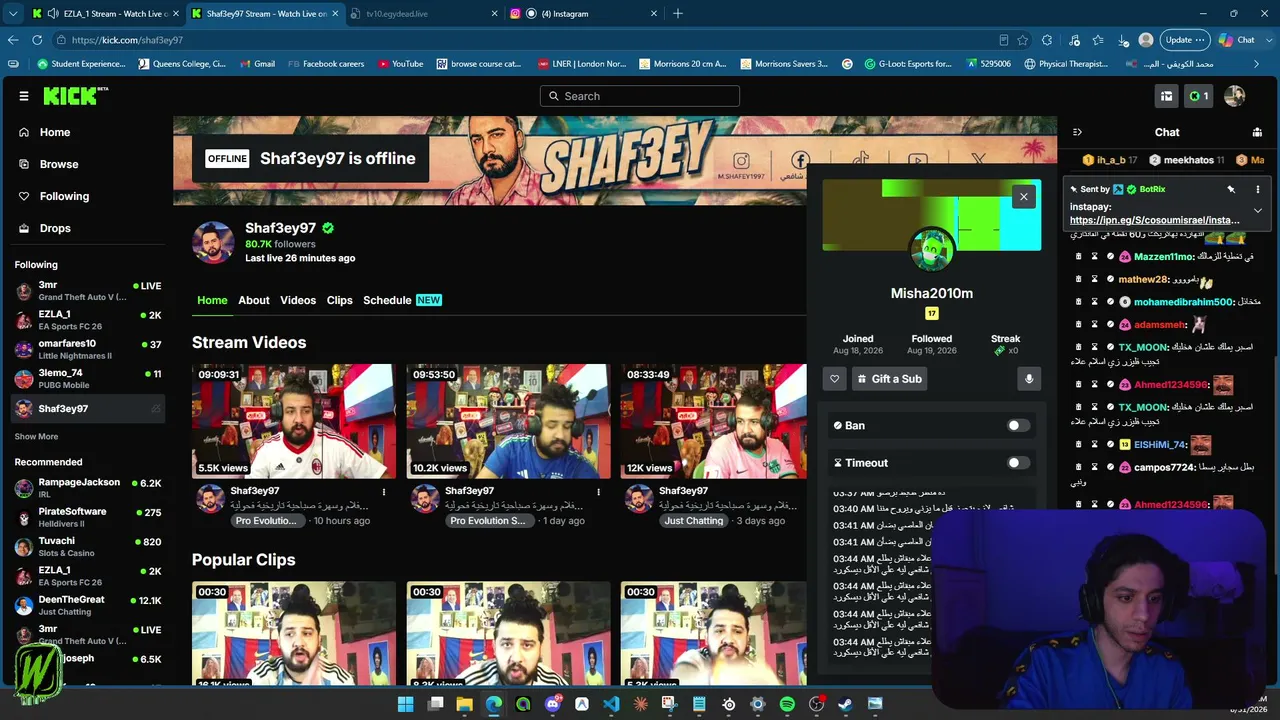Open Steam from the taskbar
This screenshot has height=720, width=1280.
click(846, 704)
